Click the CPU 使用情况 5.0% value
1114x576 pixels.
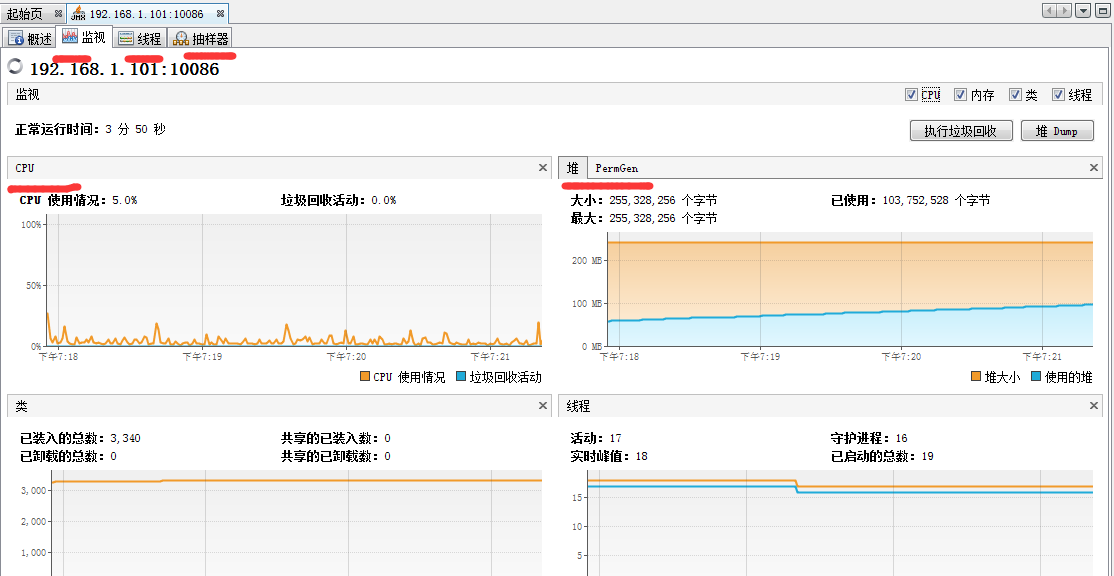pos(125,200)
